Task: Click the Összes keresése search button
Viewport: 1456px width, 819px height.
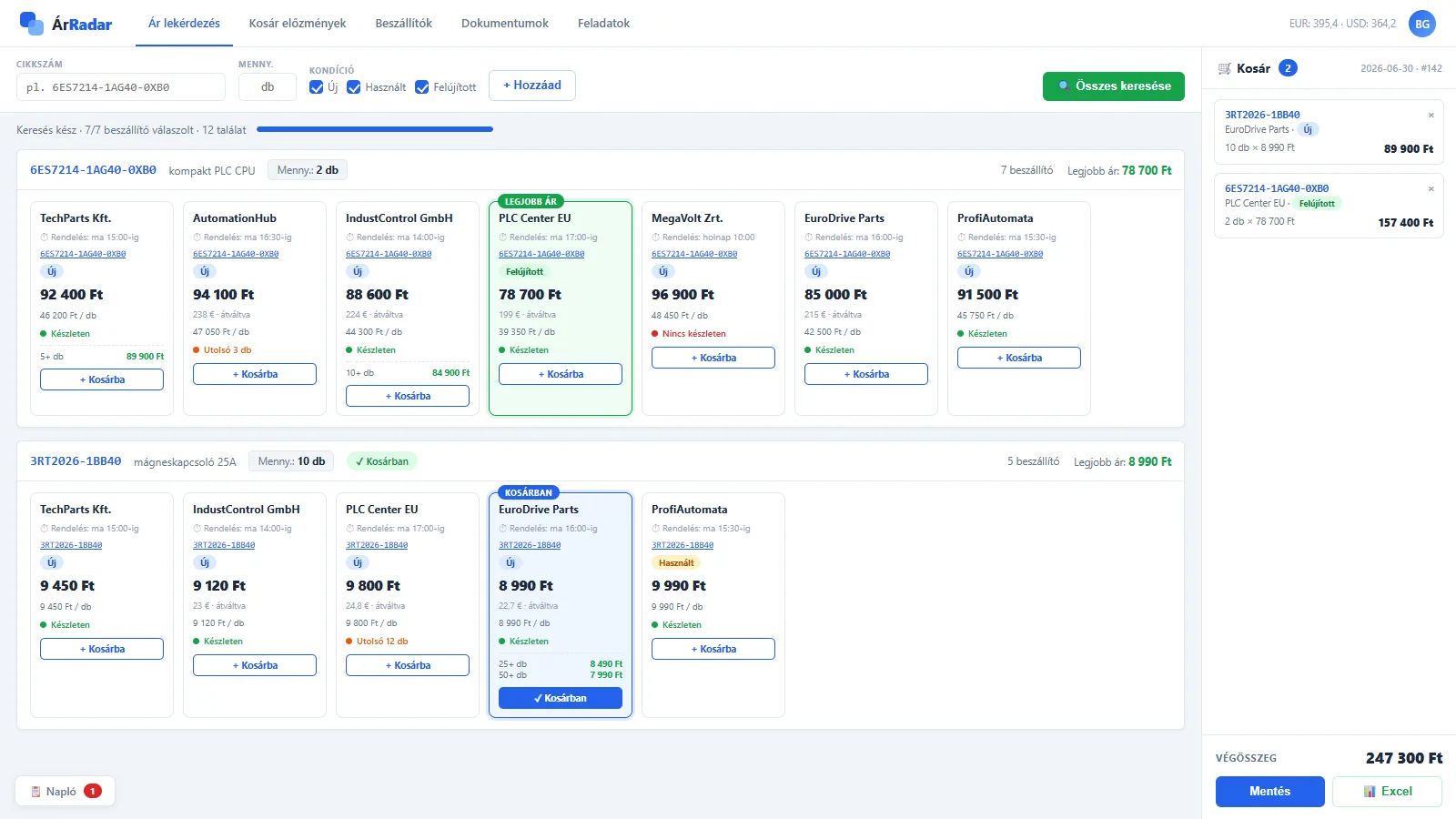Action: click(x=1114, y=86)
